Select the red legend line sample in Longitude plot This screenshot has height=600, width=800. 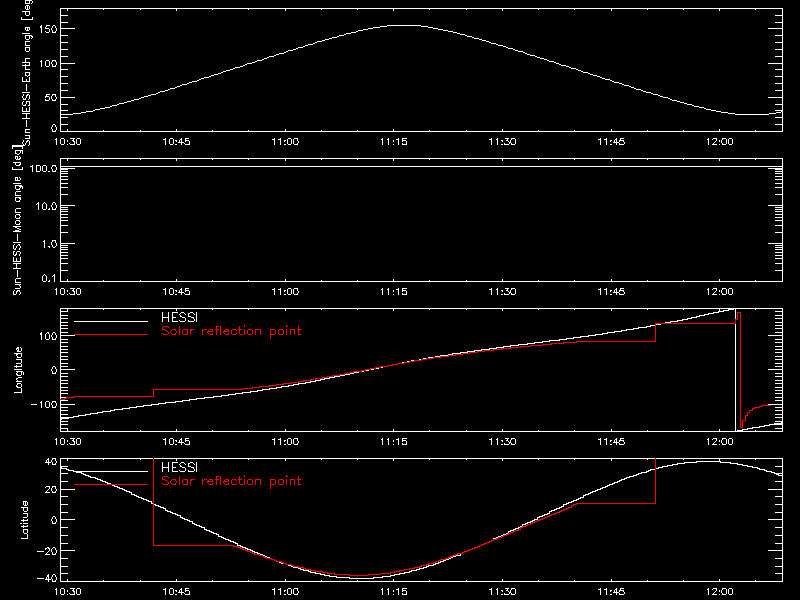[111, 335]
